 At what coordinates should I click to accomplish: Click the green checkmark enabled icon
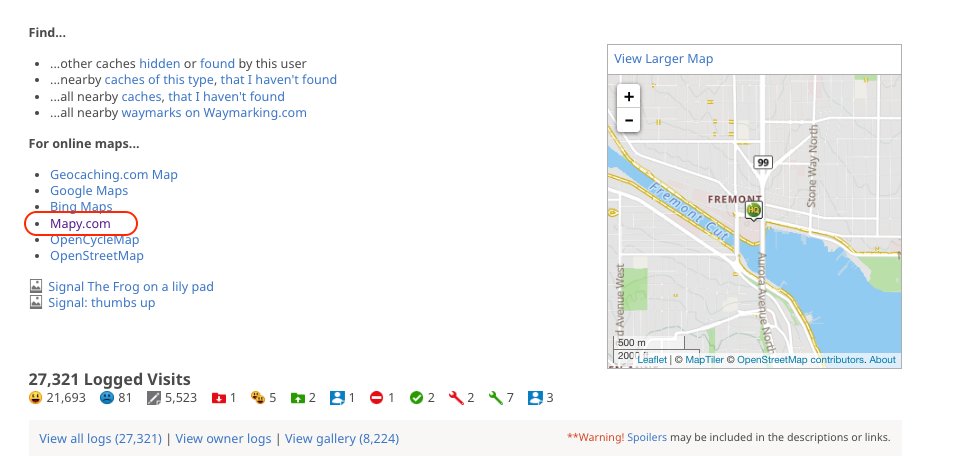(x=416, y=398)
